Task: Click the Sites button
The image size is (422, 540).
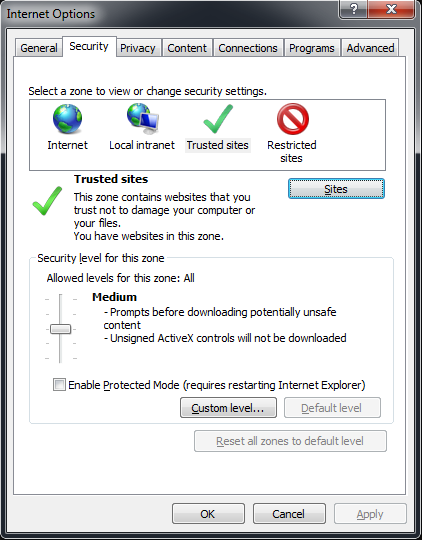Action: (x=336, y=189)
